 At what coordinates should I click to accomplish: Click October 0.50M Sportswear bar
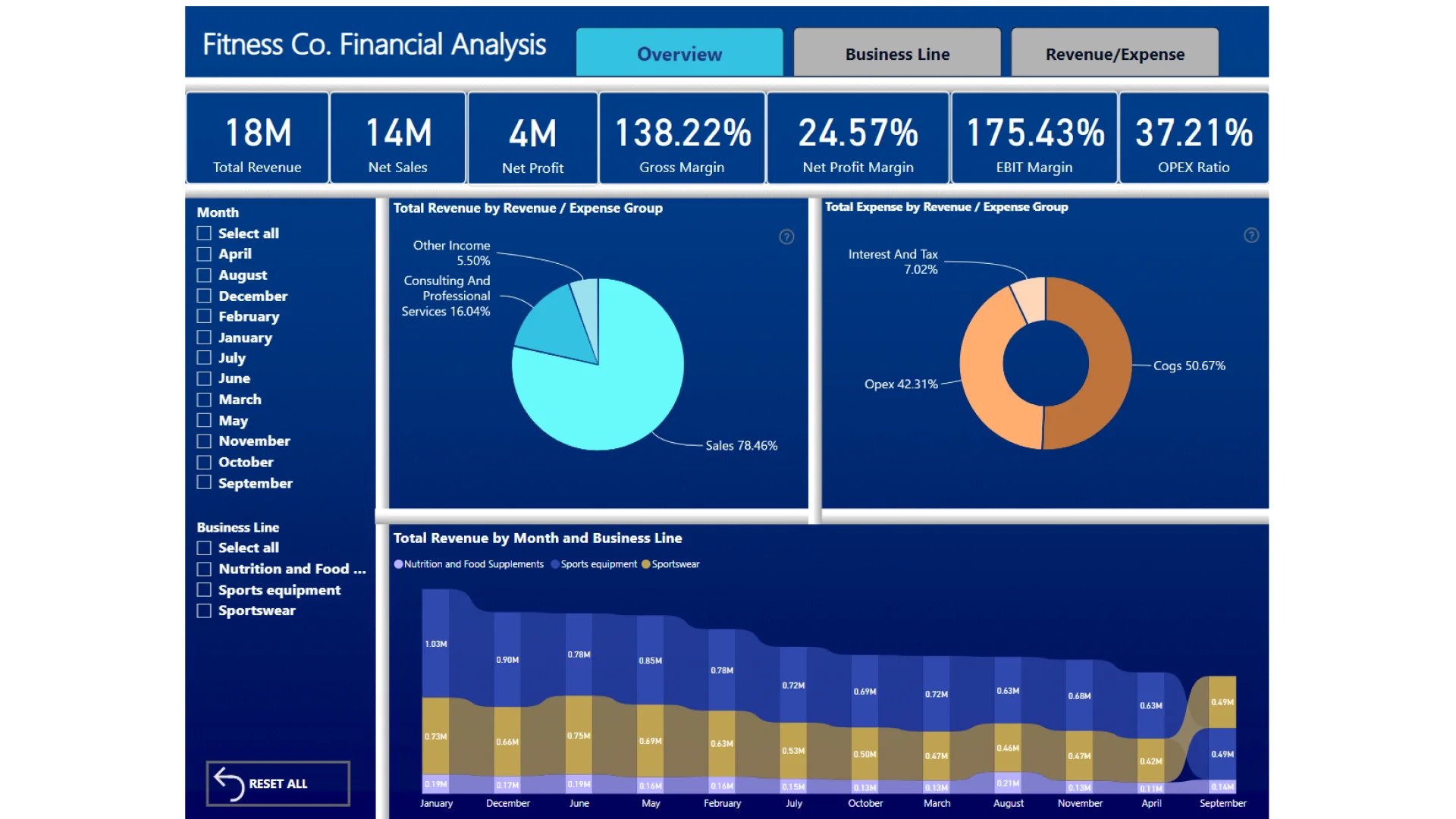click(864, 754)
